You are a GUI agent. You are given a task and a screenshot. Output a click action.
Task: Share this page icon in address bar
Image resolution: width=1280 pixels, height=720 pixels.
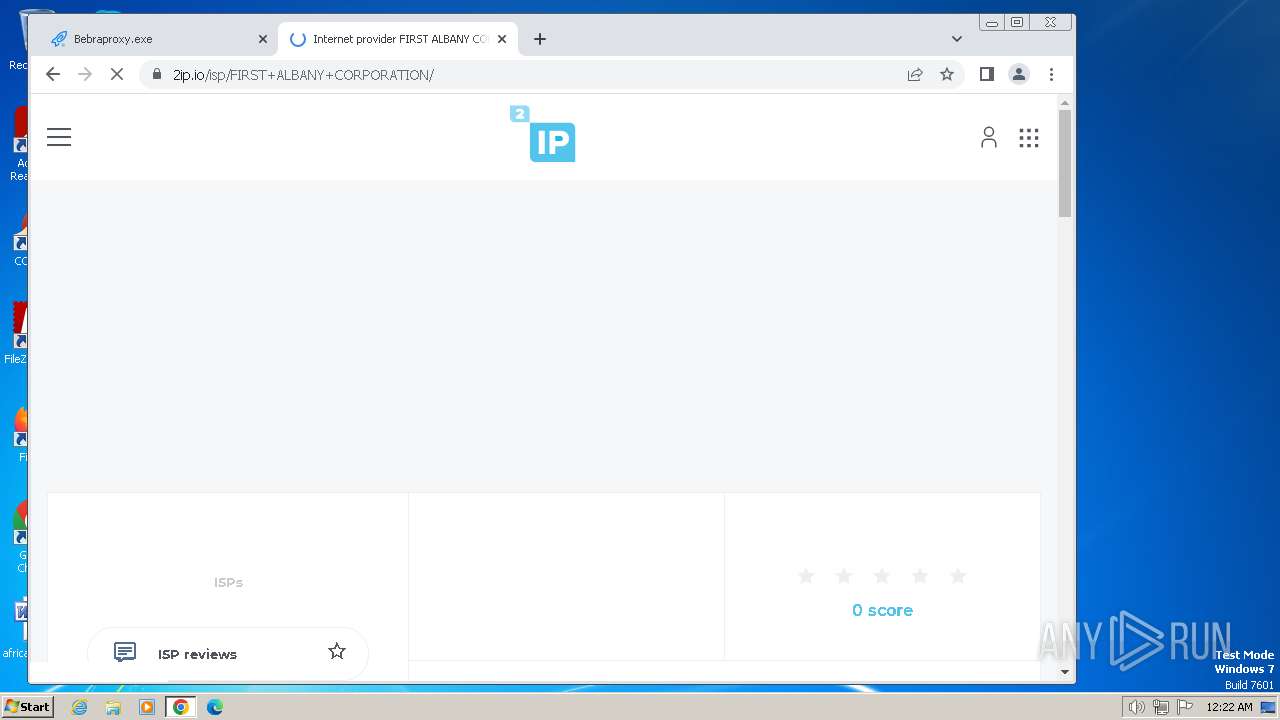(x=915, y=74)
